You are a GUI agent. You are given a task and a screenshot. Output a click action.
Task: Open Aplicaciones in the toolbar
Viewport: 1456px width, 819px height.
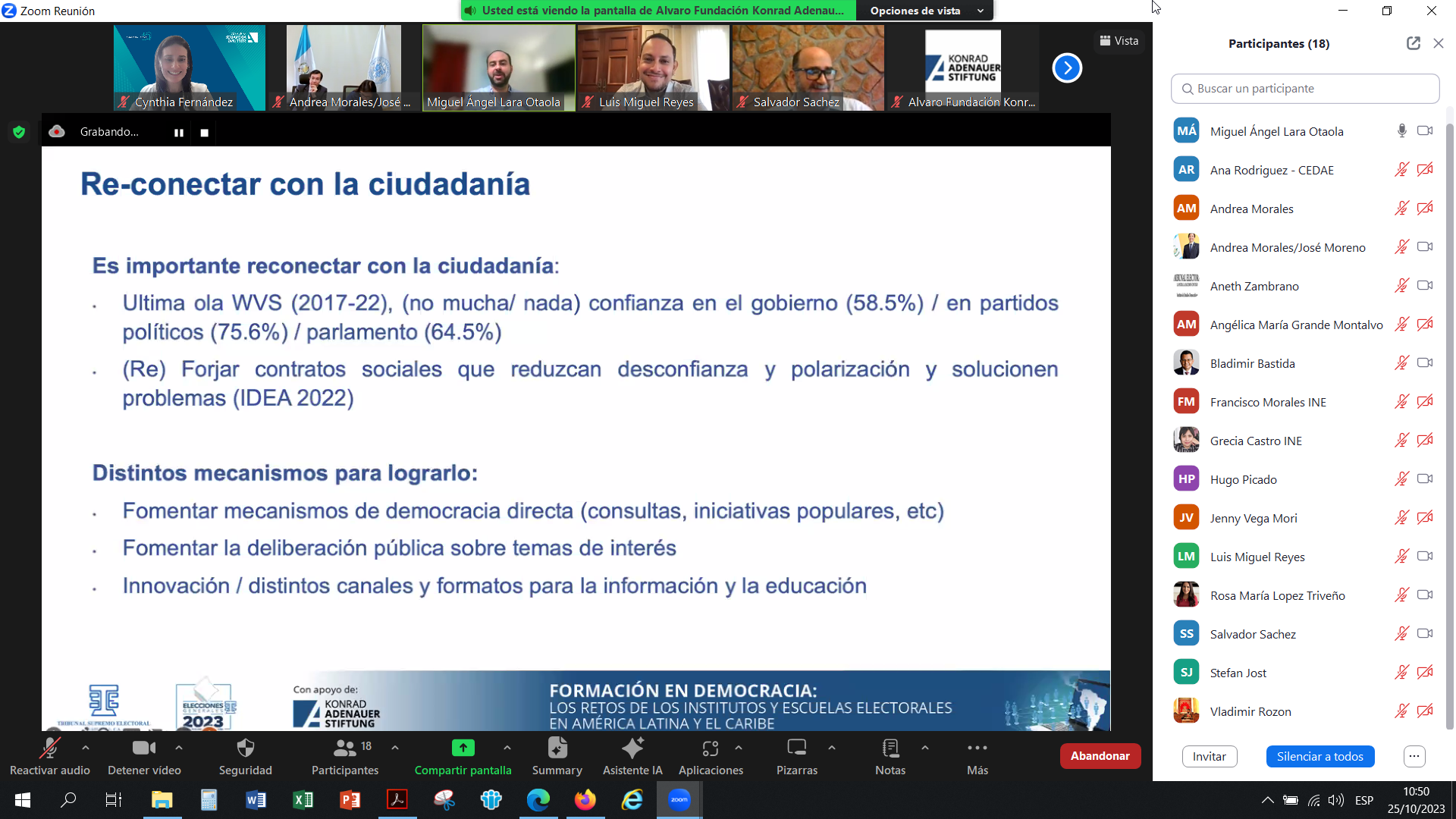click(x=710, y=748)
